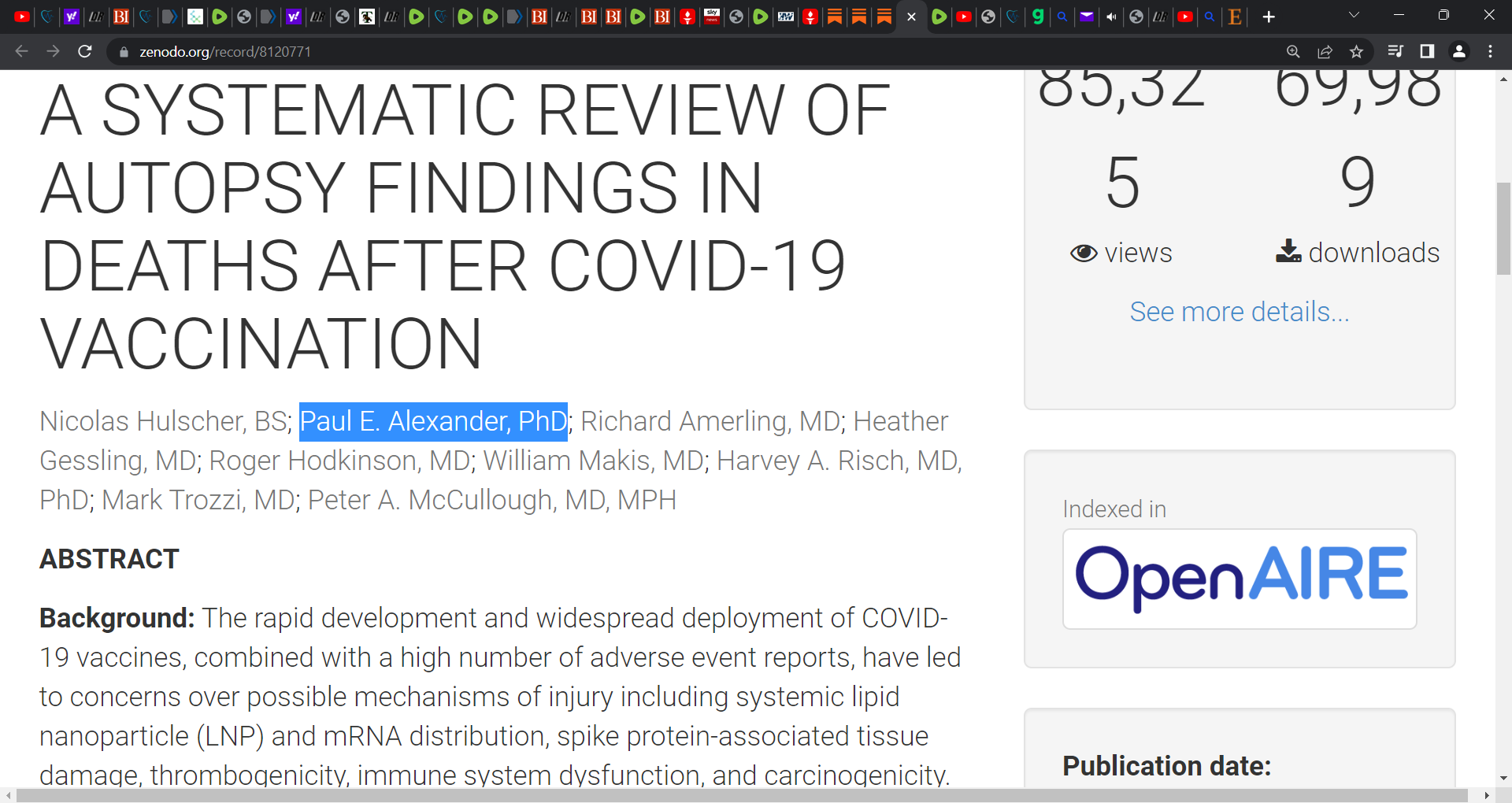This screenshot has width=1512, height=803.
Task: Open the Chrome three-dot menu
Action: pos(1490,51)
